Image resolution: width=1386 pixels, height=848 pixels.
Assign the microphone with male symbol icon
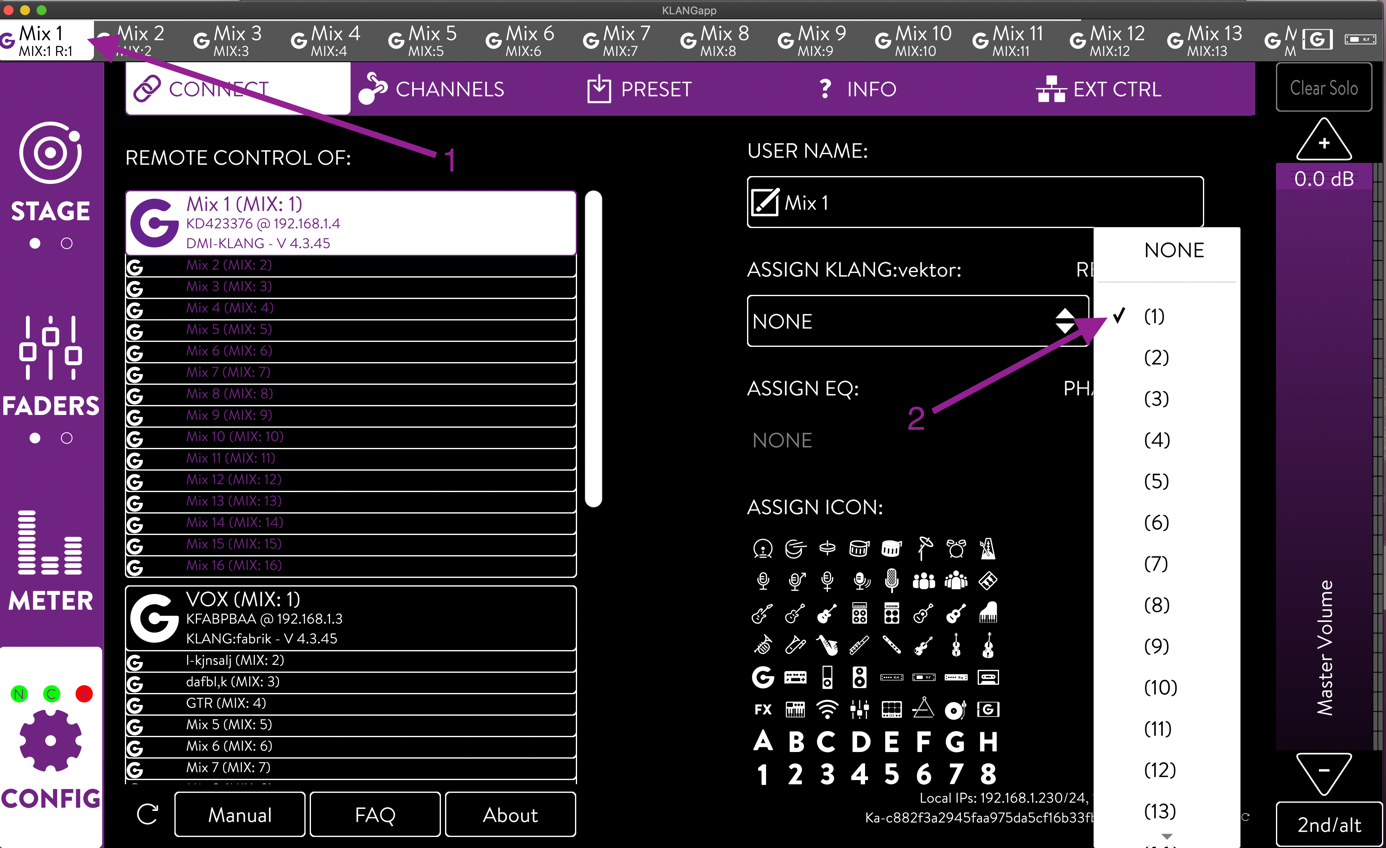795,581
